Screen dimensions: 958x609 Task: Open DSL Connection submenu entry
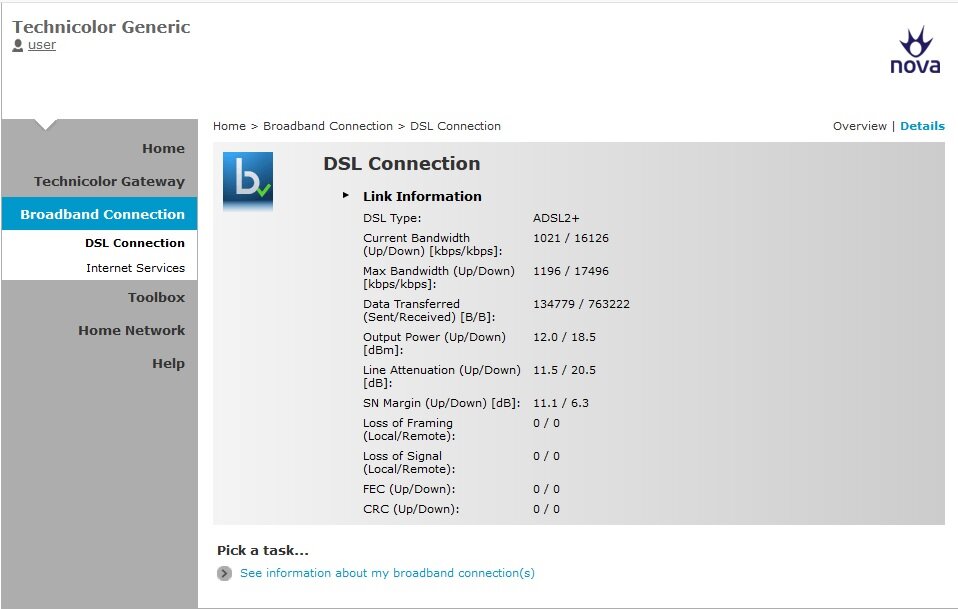tap(134, 243)
